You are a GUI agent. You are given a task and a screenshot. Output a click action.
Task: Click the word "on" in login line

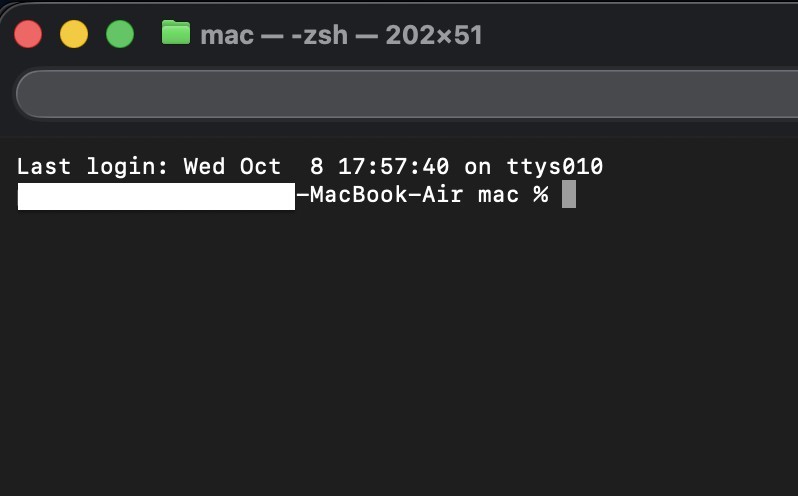point(477,166)
